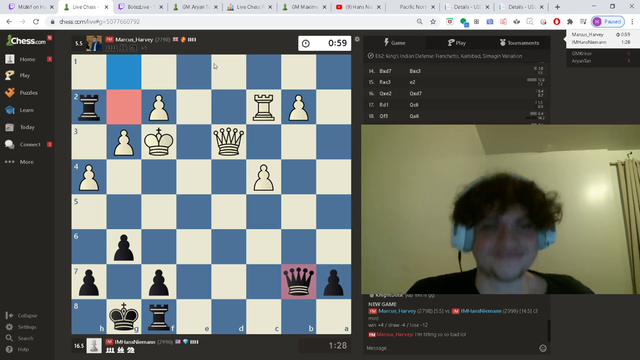
Task: Select the black queen on b7
Action: (x=298, y=282)
